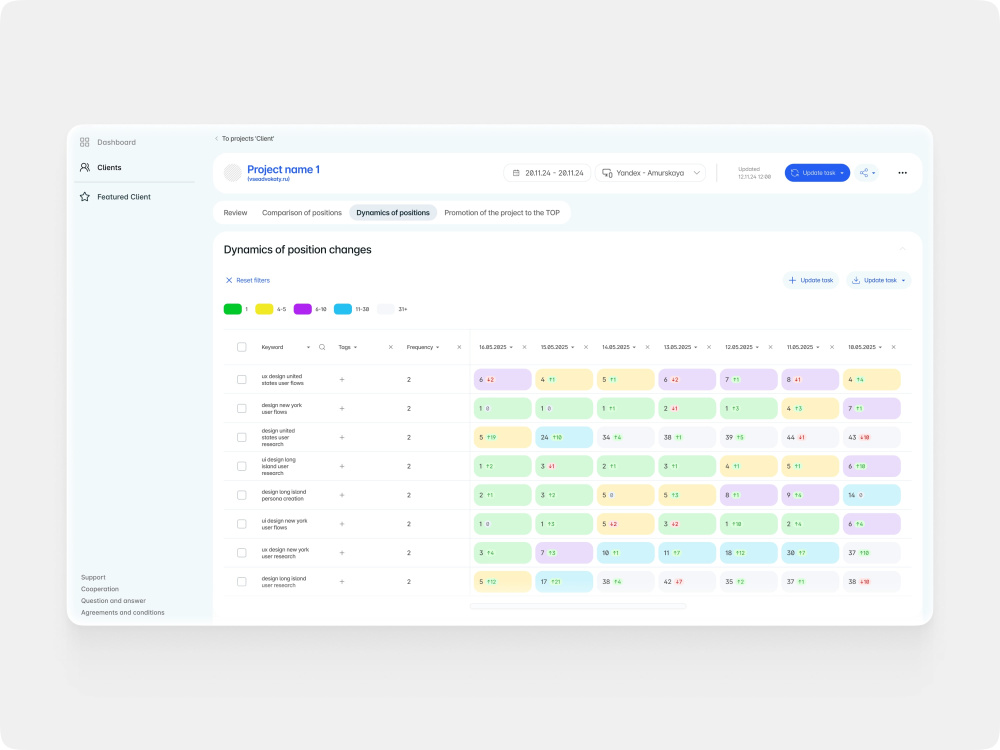Image resolution: width=1000 pixels, height=750 pixels.
Task: Remove the 13.05.2025 date column
Action: pos(709,347)
